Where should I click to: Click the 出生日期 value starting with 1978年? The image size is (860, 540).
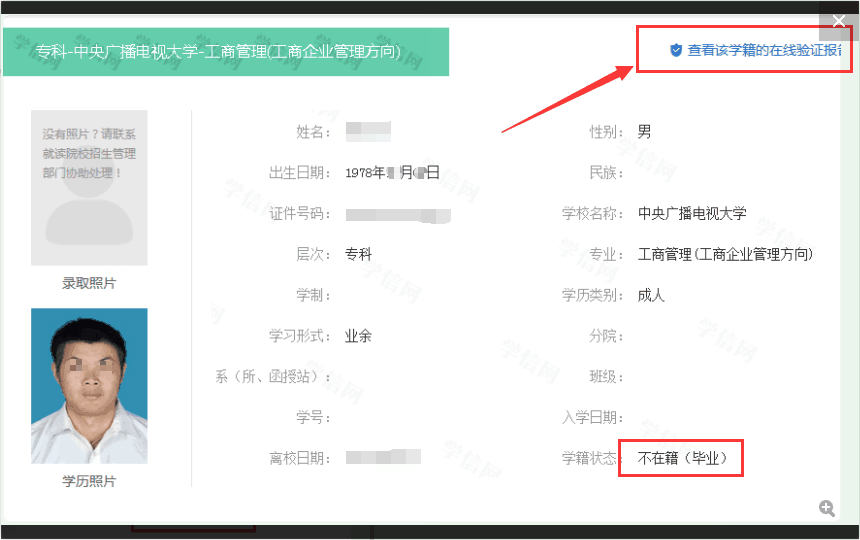tap(392, 172)
